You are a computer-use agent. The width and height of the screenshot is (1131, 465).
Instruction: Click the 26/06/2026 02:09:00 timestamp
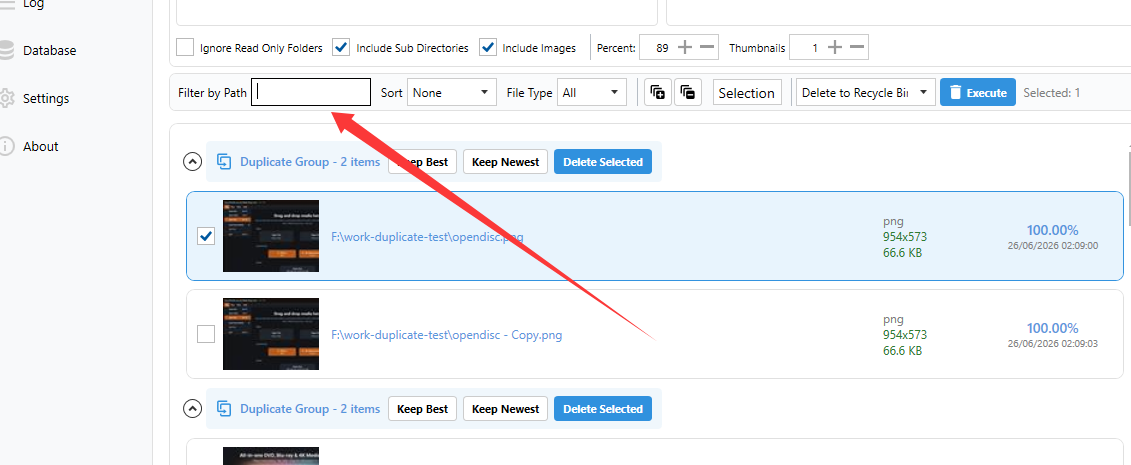click(1052, 246)
